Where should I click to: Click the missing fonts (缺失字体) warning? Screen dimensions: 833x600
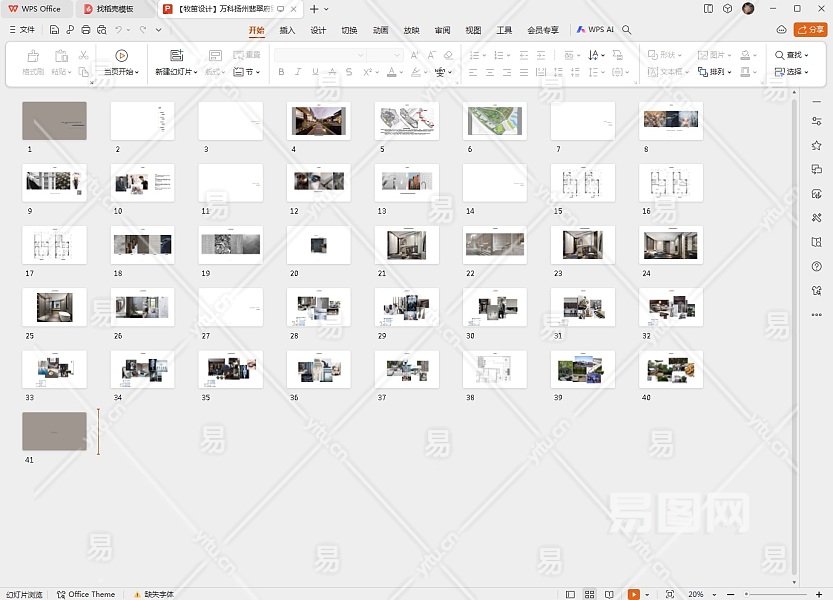click(152, 594)
